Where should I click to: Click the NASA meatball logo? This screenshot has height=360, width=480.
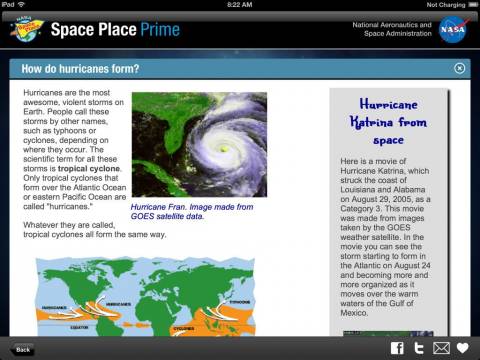point(454,29)
